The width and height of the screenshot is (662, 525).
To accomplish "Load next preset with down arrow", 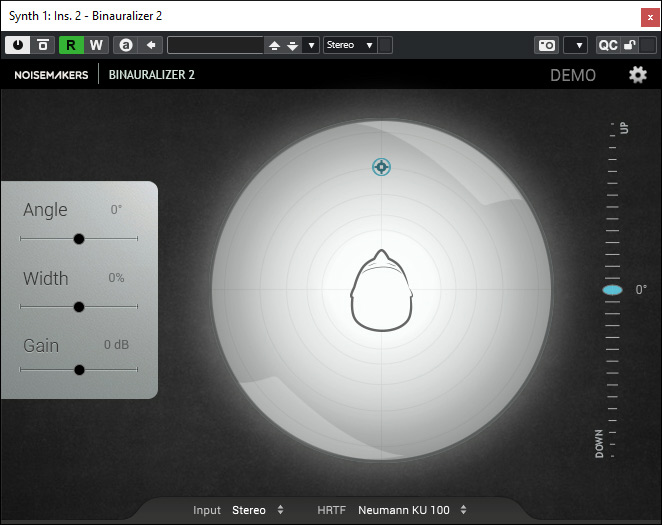I will (292, 45).
